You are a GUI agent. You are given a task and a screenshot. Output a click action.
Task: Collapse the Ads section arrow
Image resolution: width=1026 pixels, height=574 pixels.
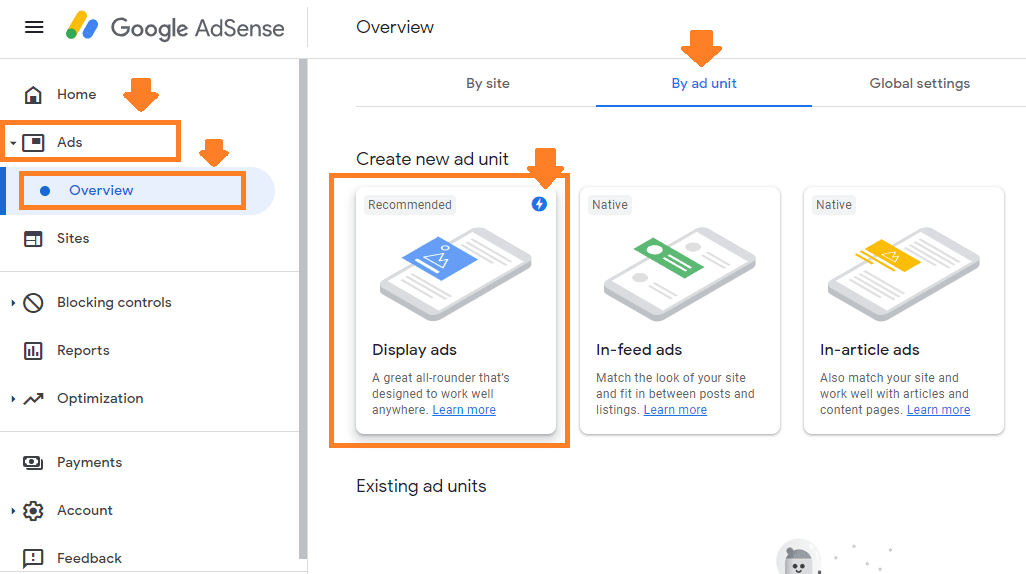pyautogui.click(x=13, y=143)
